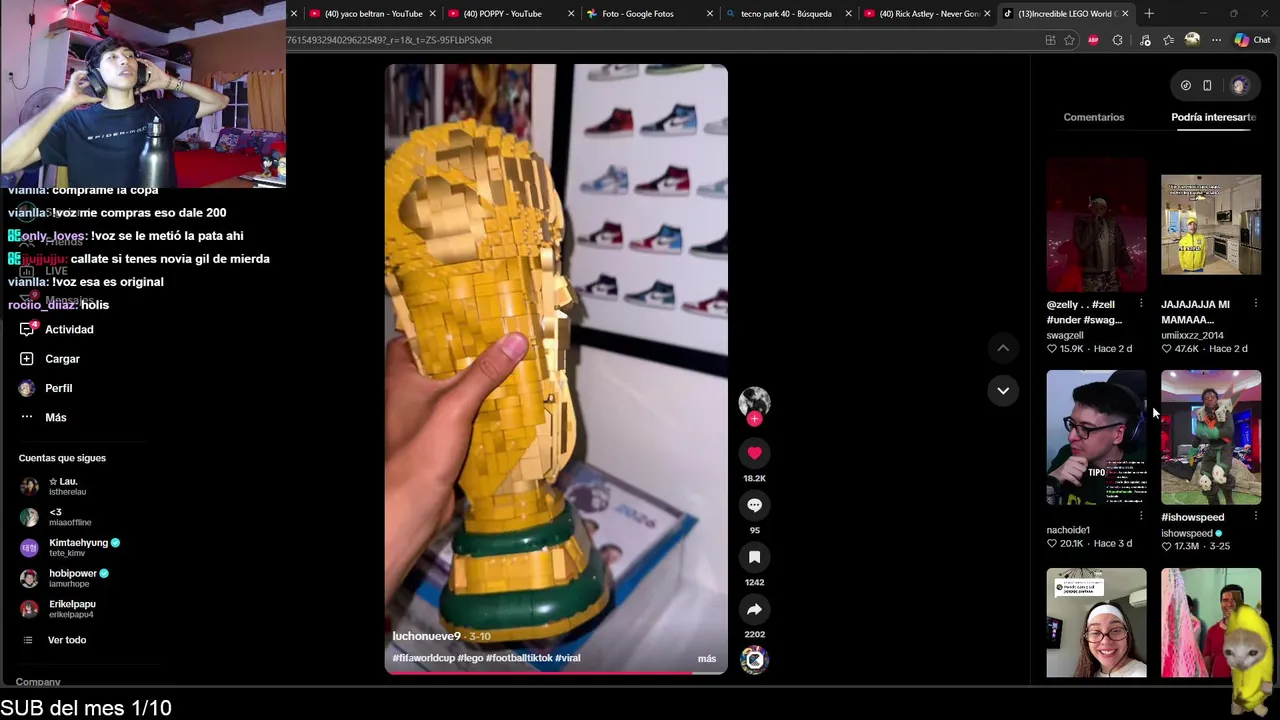The width and height of the screenshot is (1280, 720).
Task: Open the three-dot menu on the nachoide1 video
Action: (x=1141, y=516)
